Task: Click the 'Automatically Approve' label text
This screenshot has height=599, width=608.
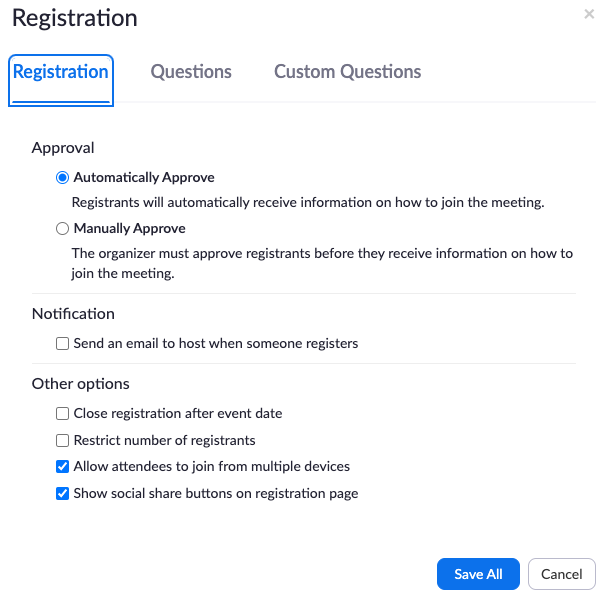Action: (x=144, y=178)
